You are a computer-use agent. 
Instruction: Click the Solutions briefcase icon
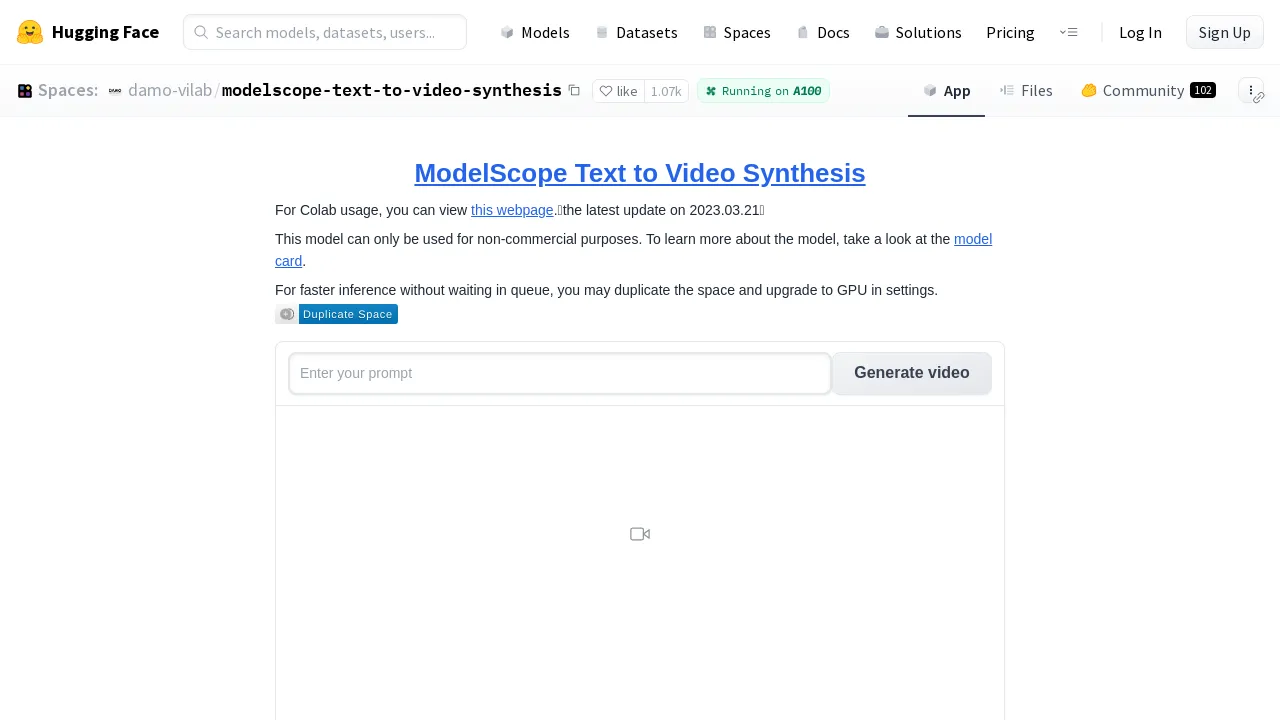tap(882, 32)
